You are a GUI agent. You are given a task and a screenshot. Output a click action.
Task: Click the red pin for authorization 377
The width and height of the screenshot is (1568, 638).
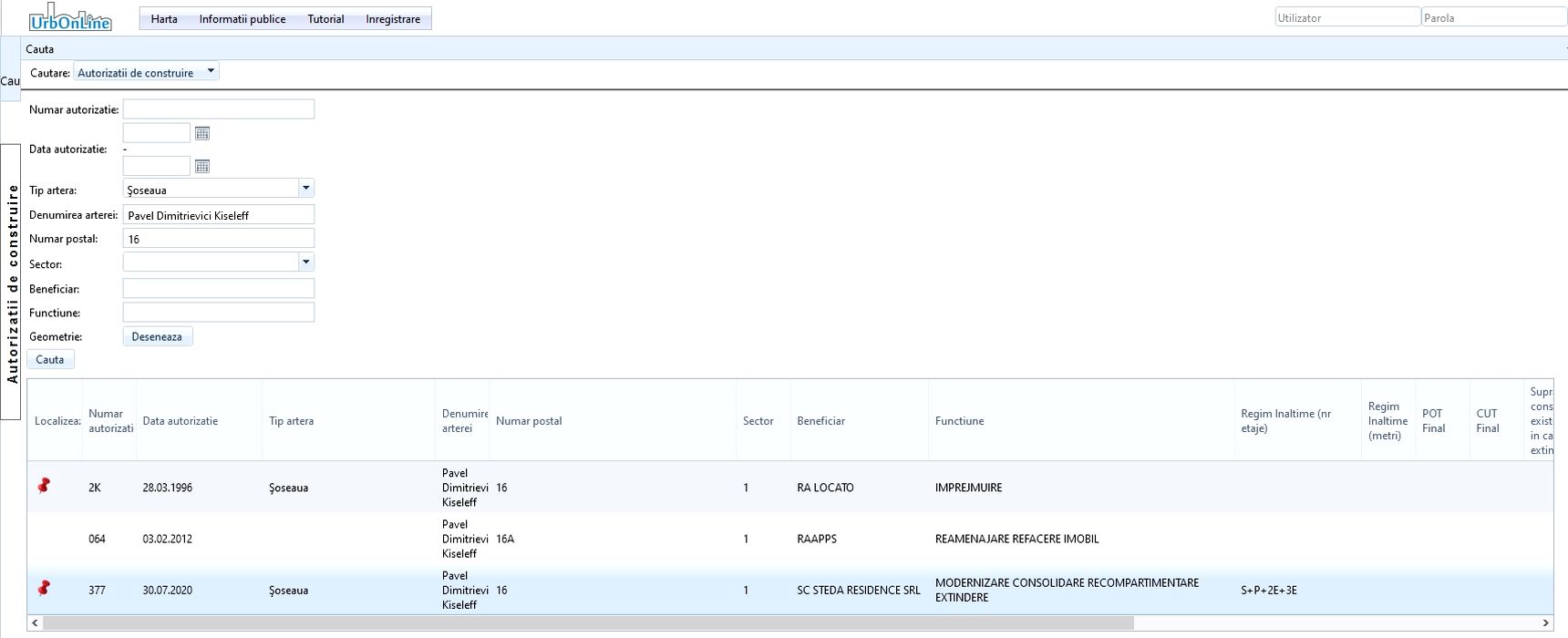pos(44,589)
